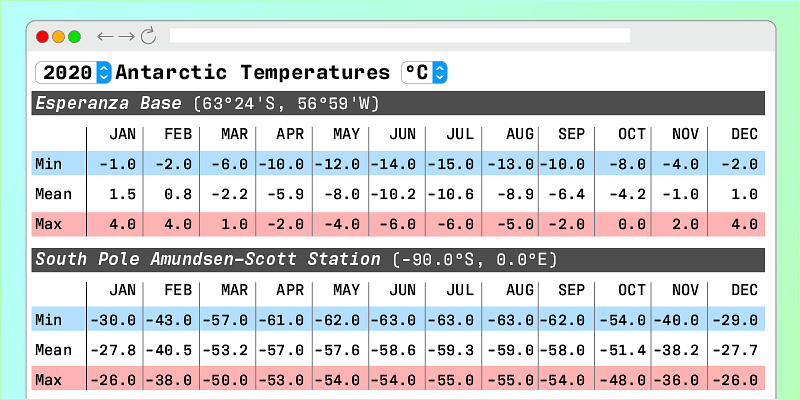Viewport: 800px width, 400px height.
Task: Click the browser address bar
Action: (400, 36)
